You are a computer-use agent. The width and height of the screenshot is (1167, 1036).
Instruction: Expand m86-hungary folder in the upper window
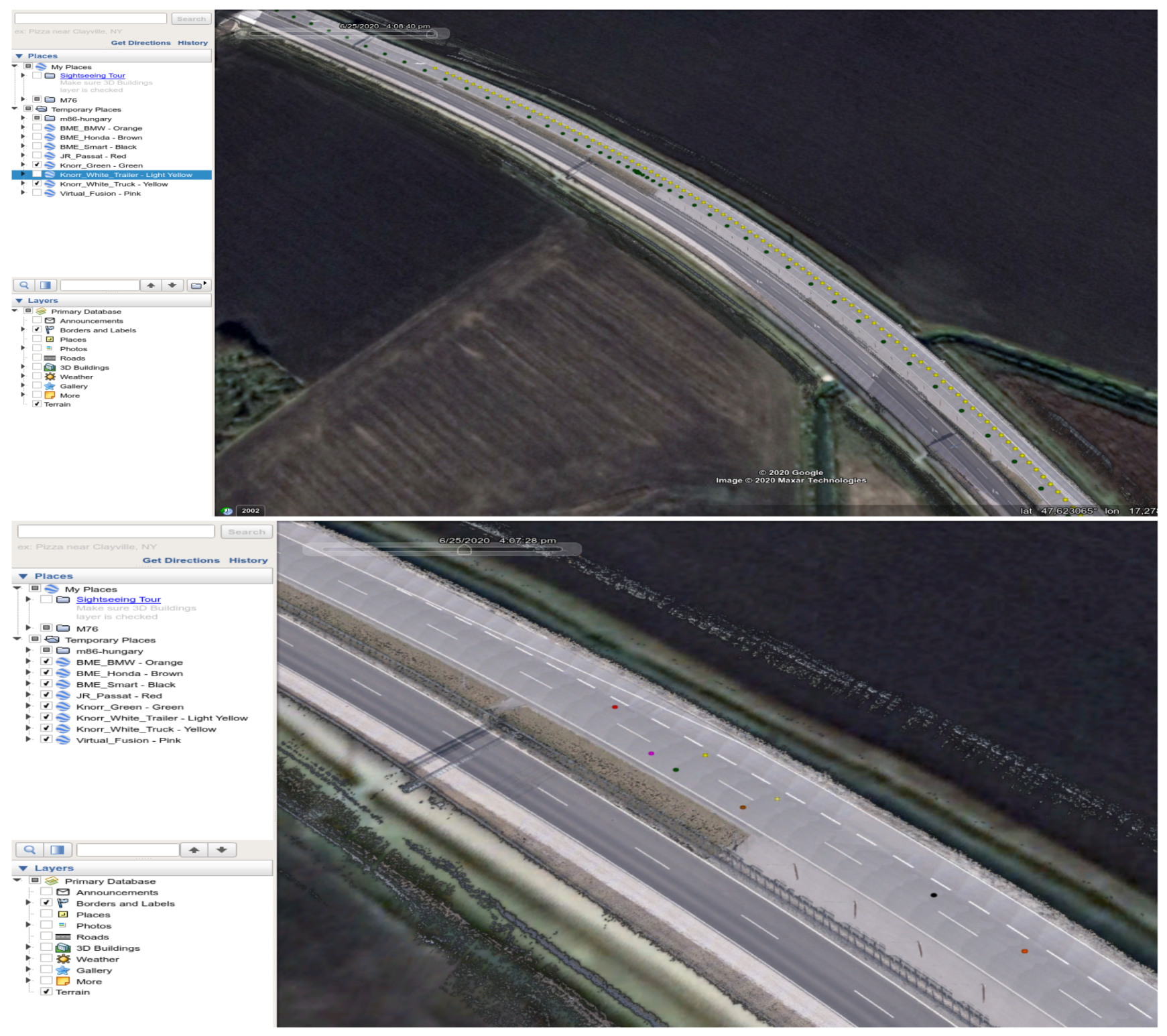coord(23,119)
